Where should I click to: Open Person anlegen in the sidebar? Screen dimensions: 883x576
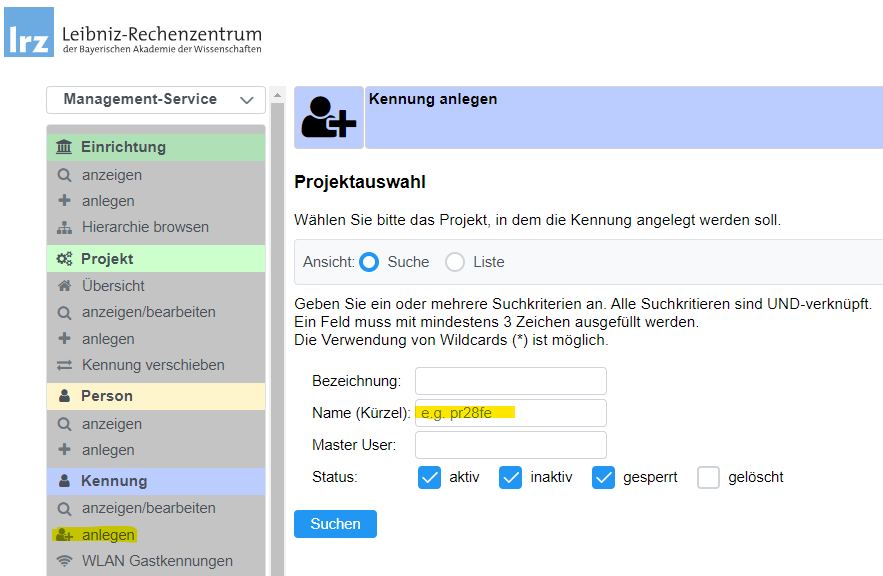108,450
